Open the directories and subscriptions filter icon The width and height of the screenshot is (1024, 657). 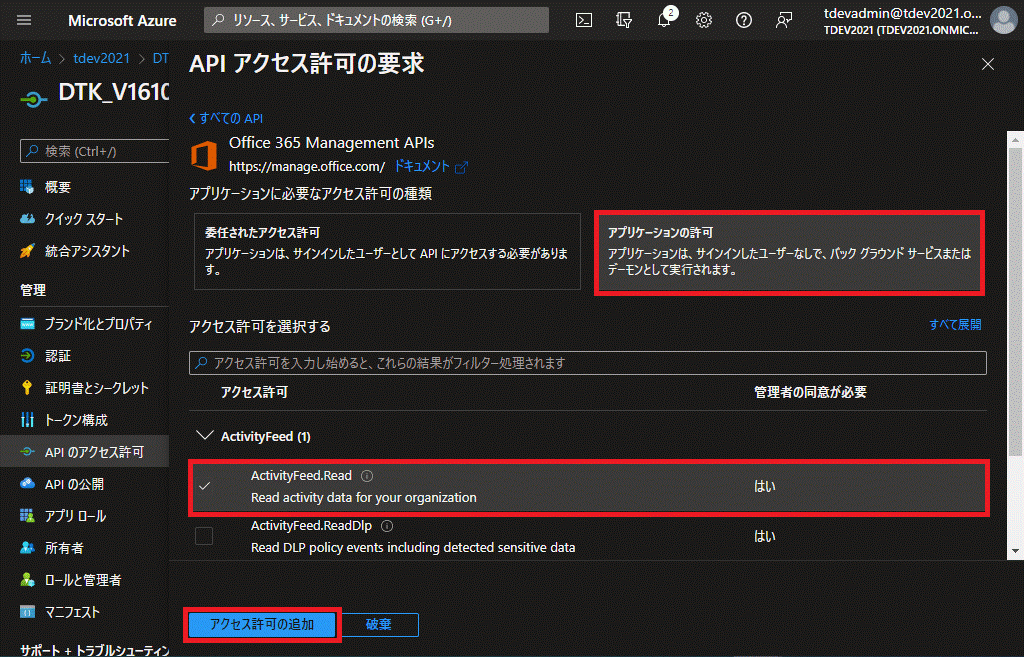pos(624,20)
